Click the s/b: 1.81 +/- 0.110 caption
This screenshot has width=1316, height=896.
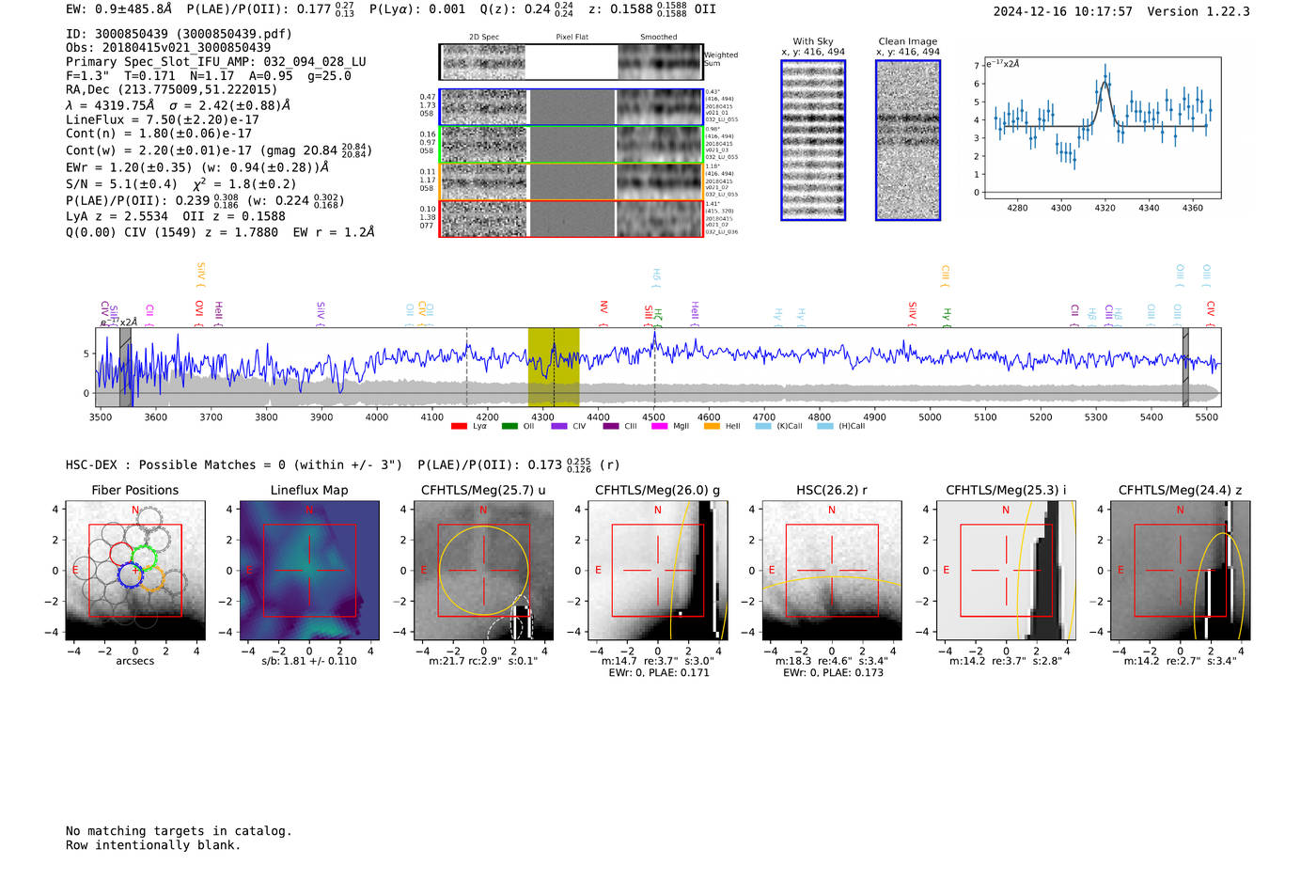click(309, 661)
